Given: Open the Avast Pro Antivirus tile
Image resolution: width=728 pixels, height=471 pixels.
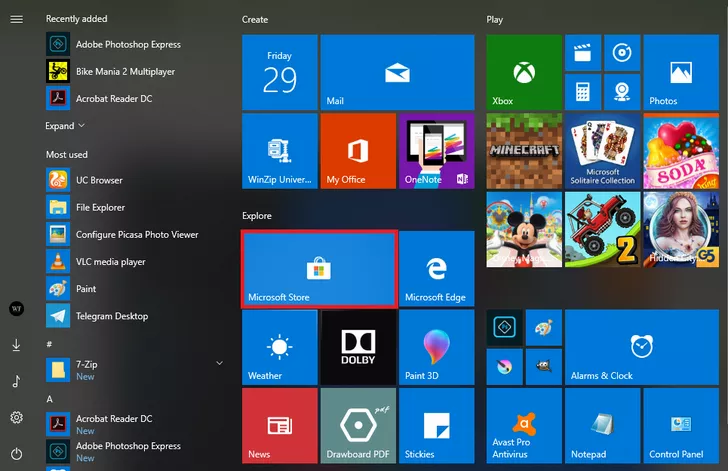Looking at the screenshot, I should click(524, 426).
